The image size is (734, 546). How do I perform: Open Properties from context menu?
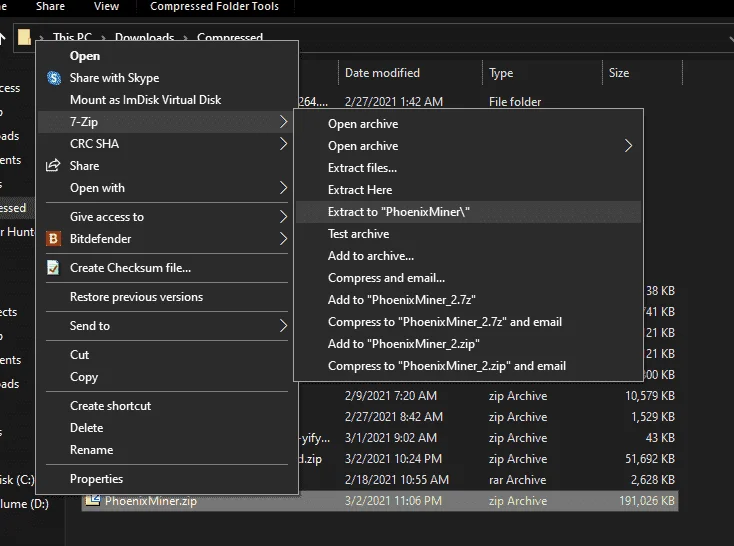167,479
